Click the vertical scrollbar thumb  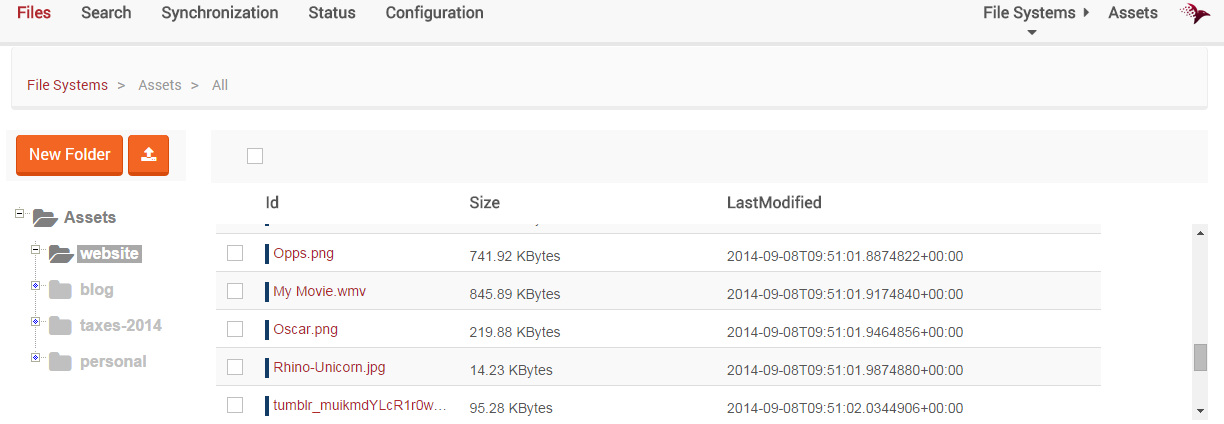coord(1200,357)
